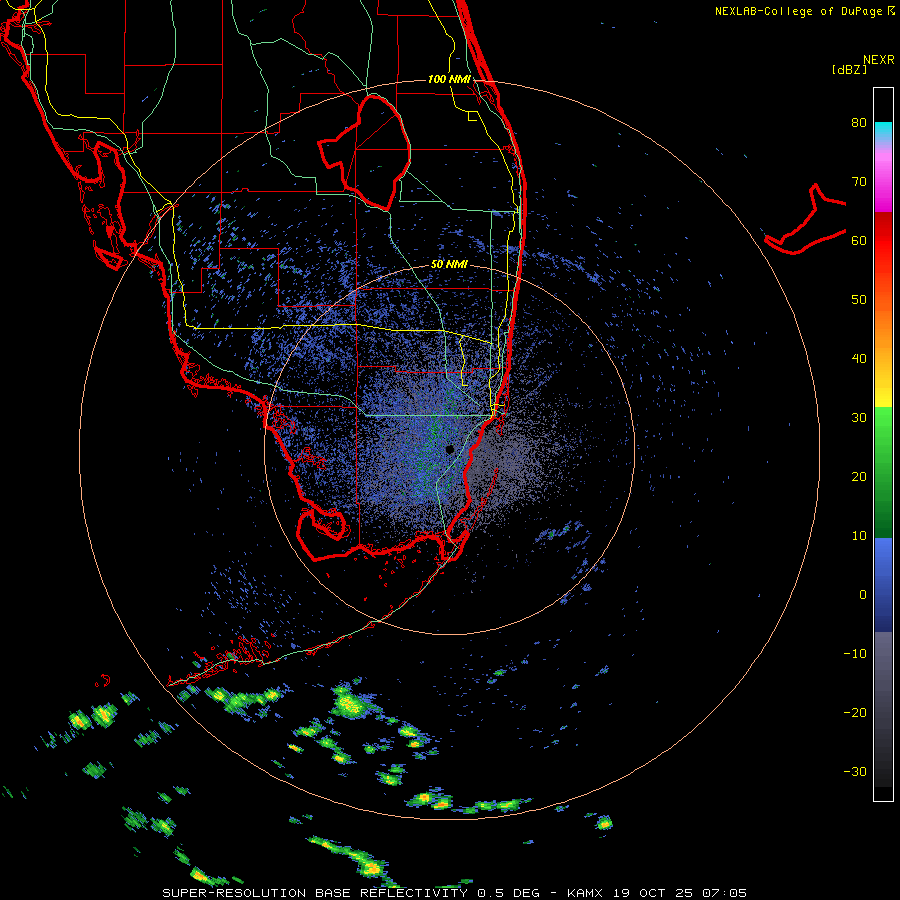Click the 70 dBZ scale value
The height and width of the screenshot is (900, 900).
click(x=859, y=182)
